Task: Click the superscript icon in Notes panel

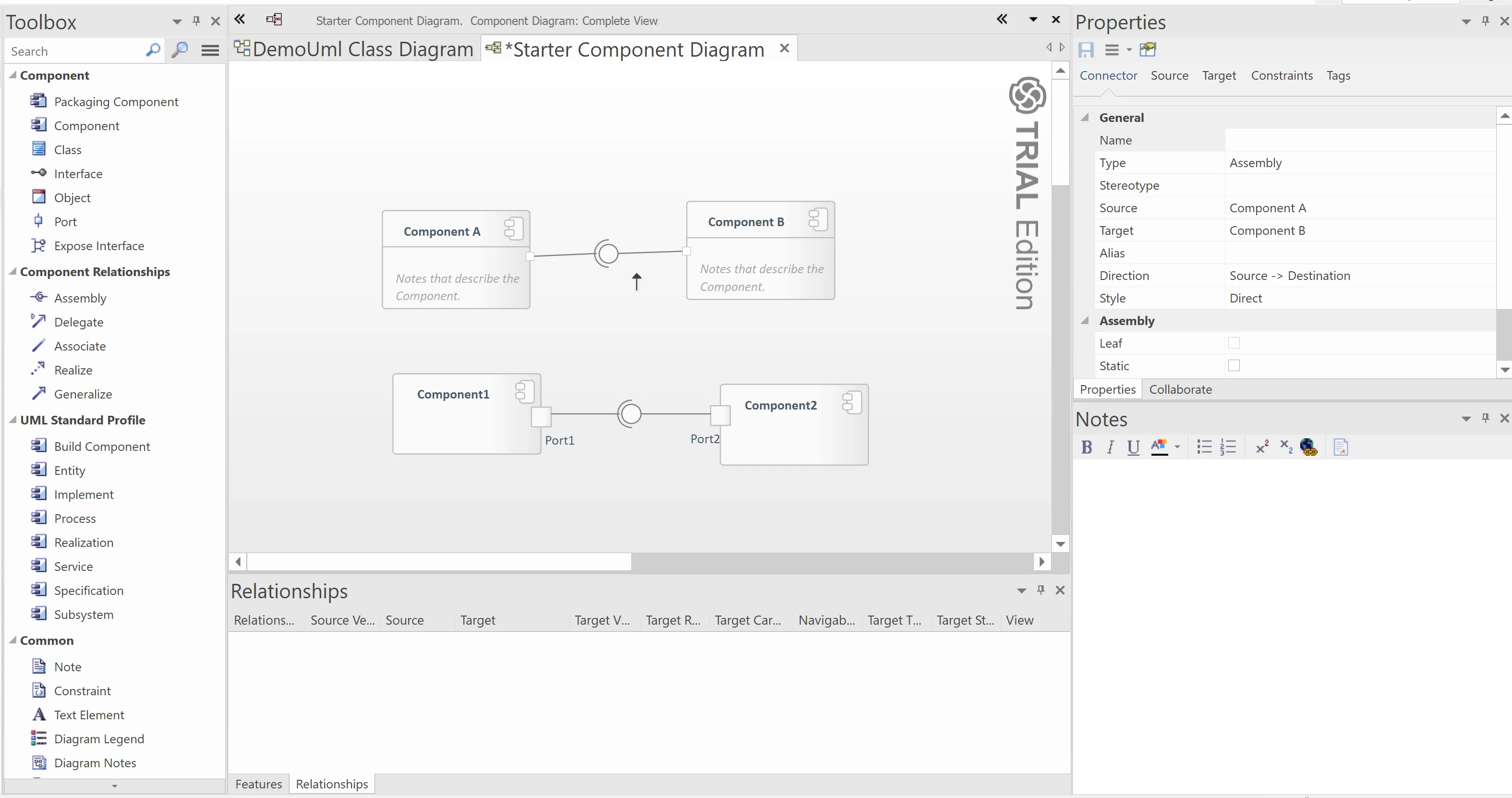Action: [1262, 446]
